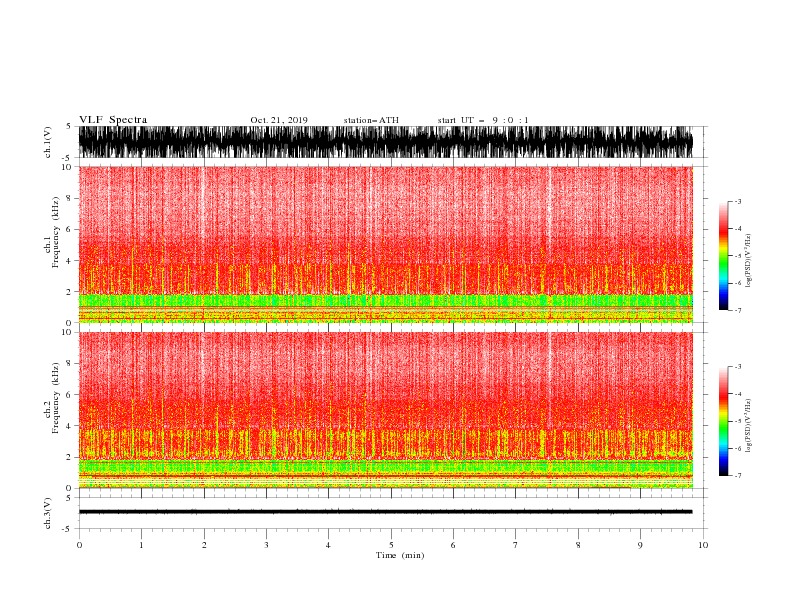792x612 pixels.
Task: Click the '10' tick on time axis
Action: 703,545
